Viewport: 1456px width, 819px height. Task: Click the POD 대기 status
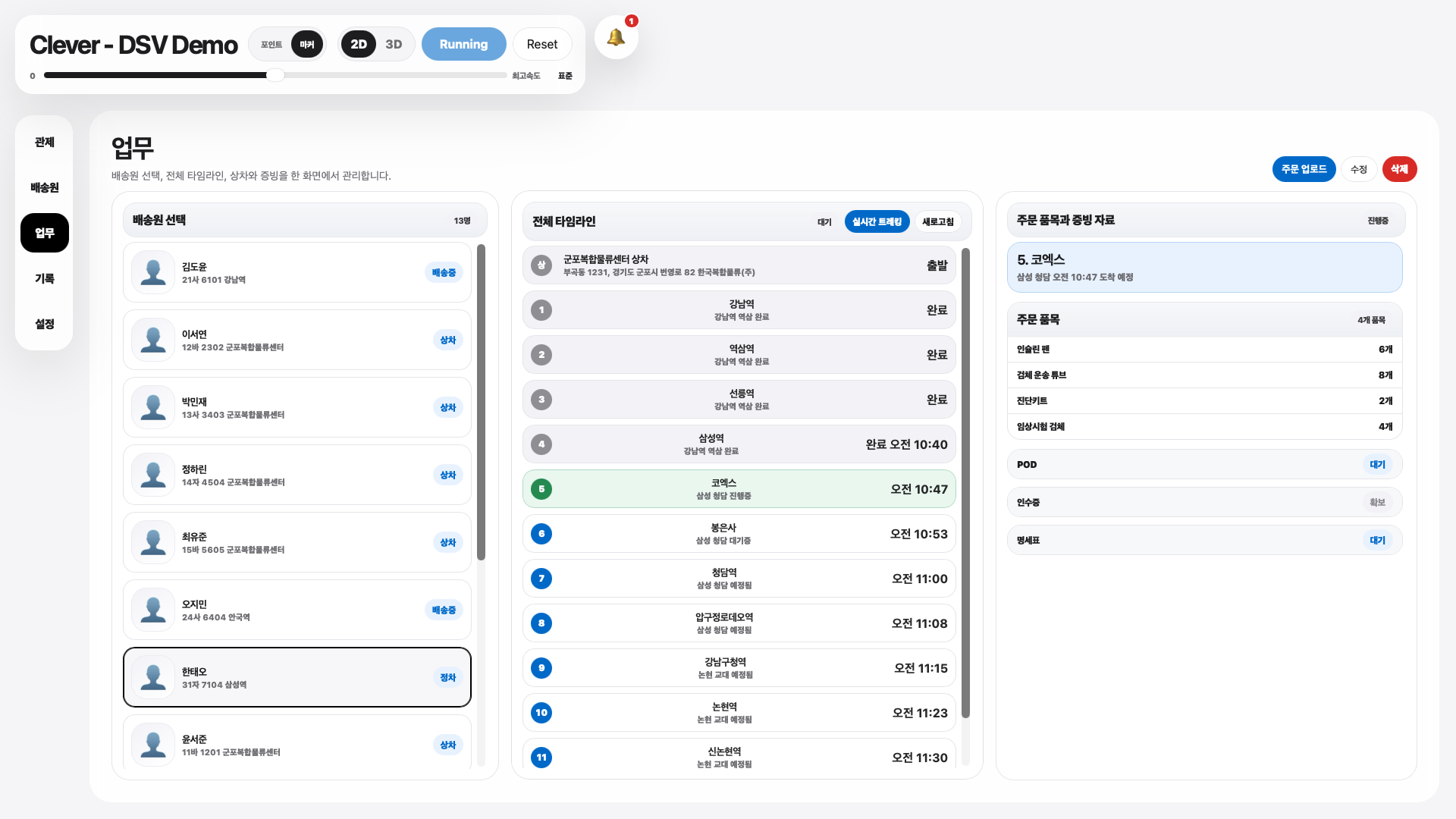[x=1378, y=465]
